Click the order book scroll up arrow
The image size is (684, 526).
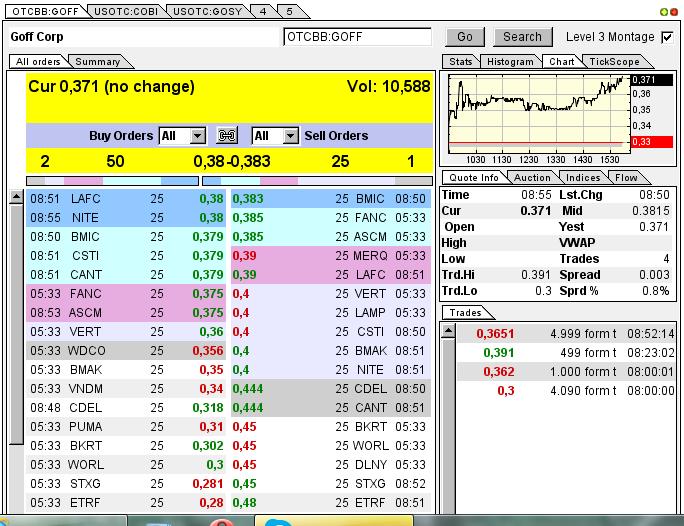[x=17, y=198]
